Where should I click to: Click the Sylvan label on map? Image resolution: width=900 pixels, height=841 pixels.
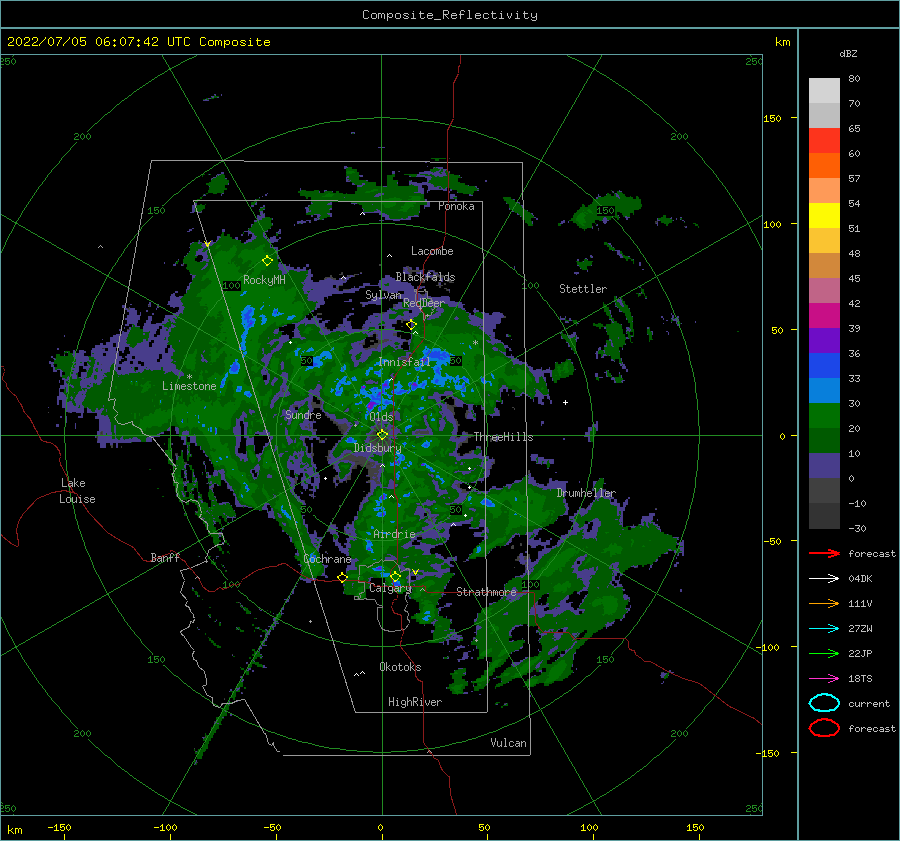[x=383, y=295]
